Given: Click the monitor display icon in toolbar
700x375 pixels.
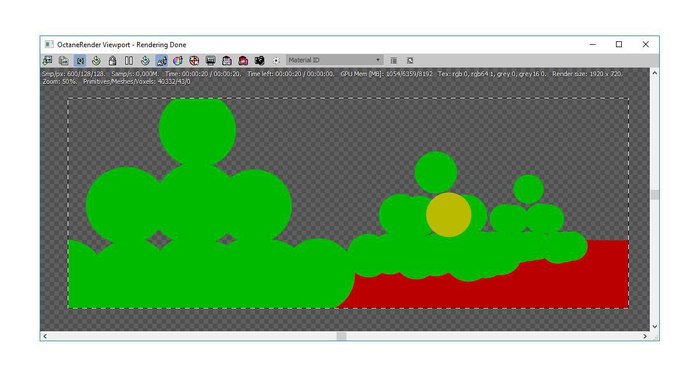Looking at the screenshot, I should [x=210, y=60].
